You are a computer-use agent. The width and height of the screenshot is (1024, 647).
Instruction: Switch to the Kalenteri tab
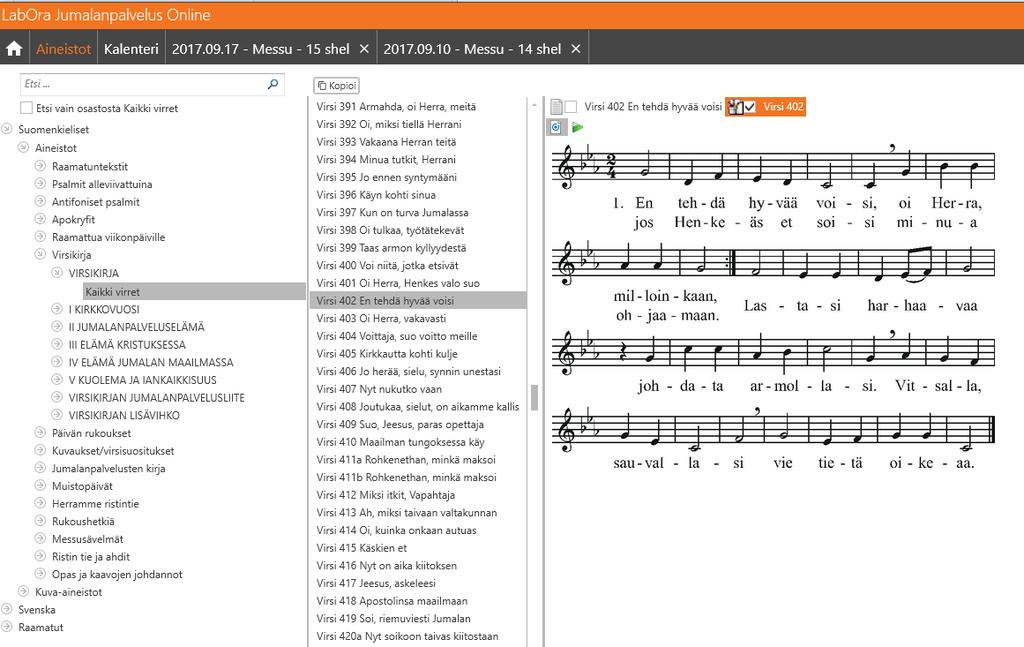click(x=131, y=49)
